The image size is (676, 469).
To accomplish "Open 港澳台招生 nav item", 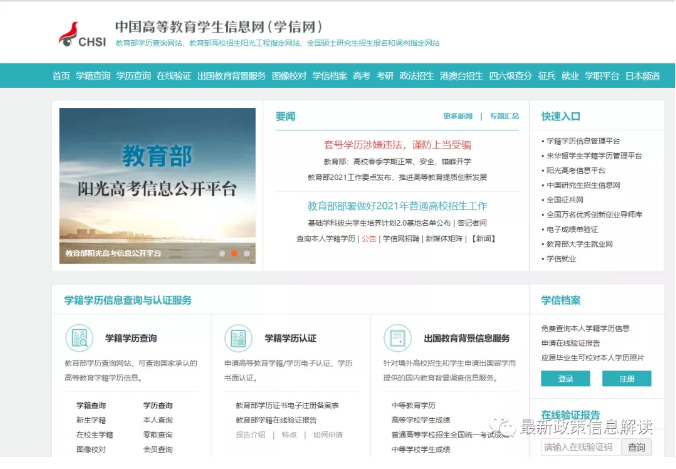I will 461,76.
